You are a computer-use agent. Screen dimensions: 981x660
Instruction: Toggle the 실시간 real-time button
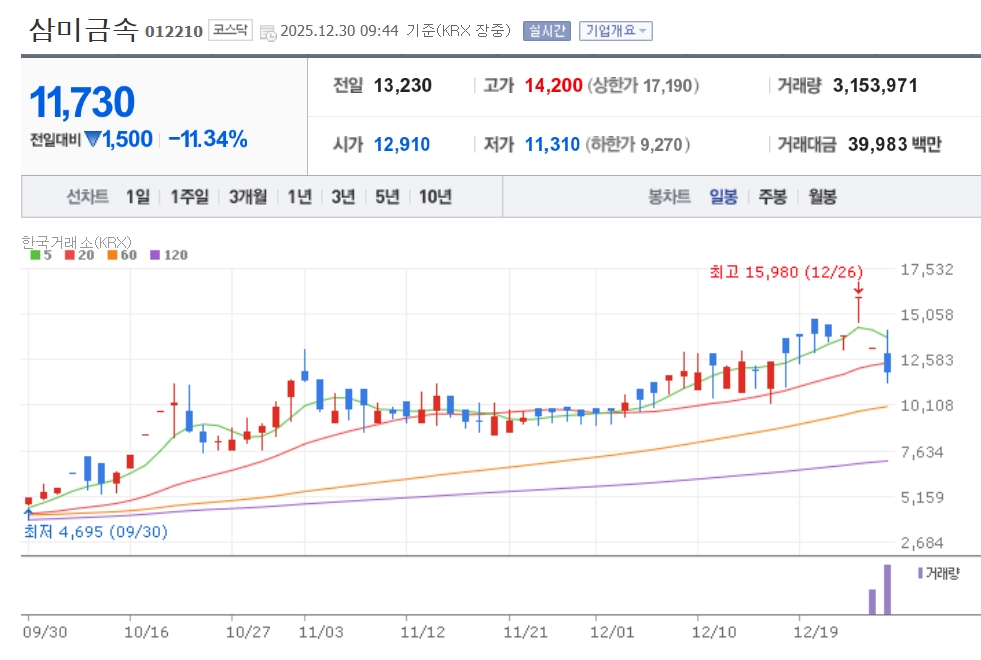[x=546, y=31]
